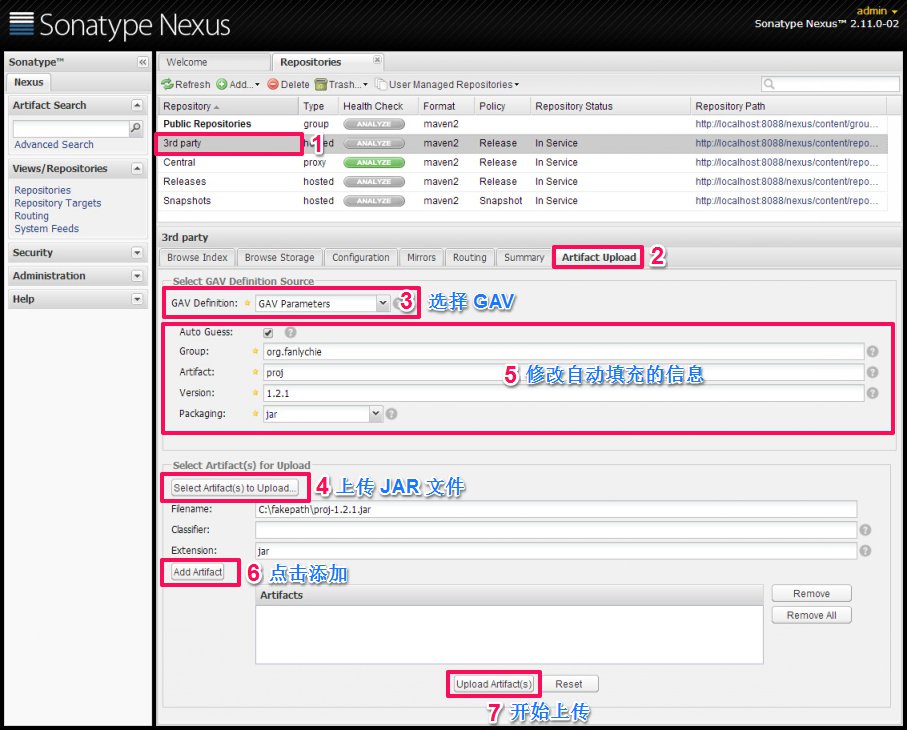Click green ANALYZE button for Central

[x=374, y=163]
